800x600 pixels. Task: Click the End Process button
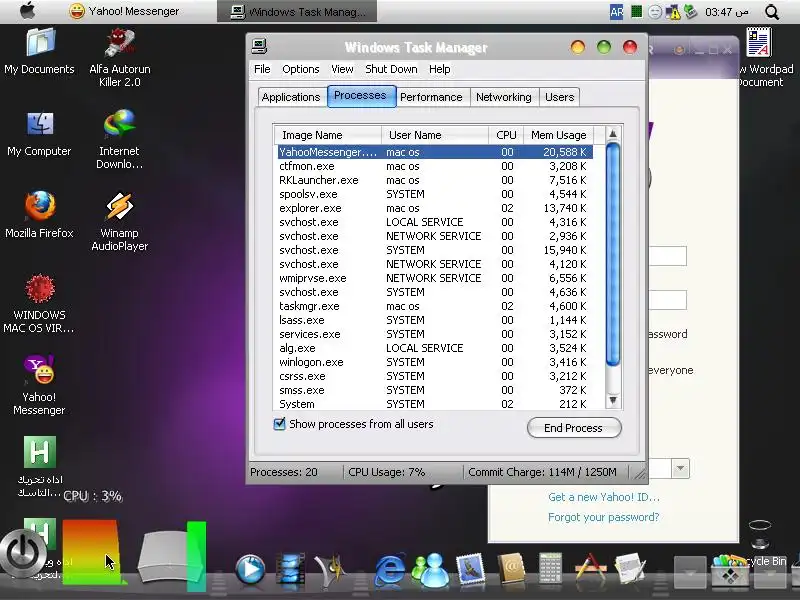[573, 428]
